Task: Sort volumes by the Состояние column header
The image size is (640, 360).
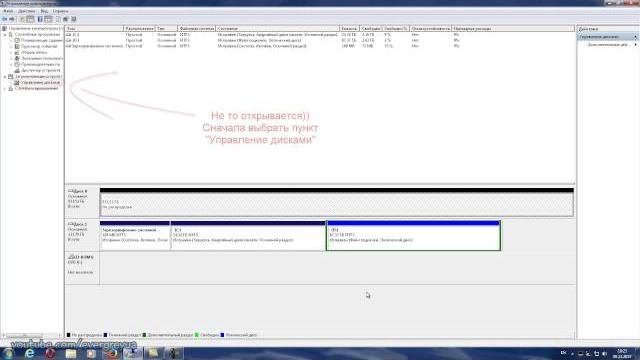Action: pos(278,29)
